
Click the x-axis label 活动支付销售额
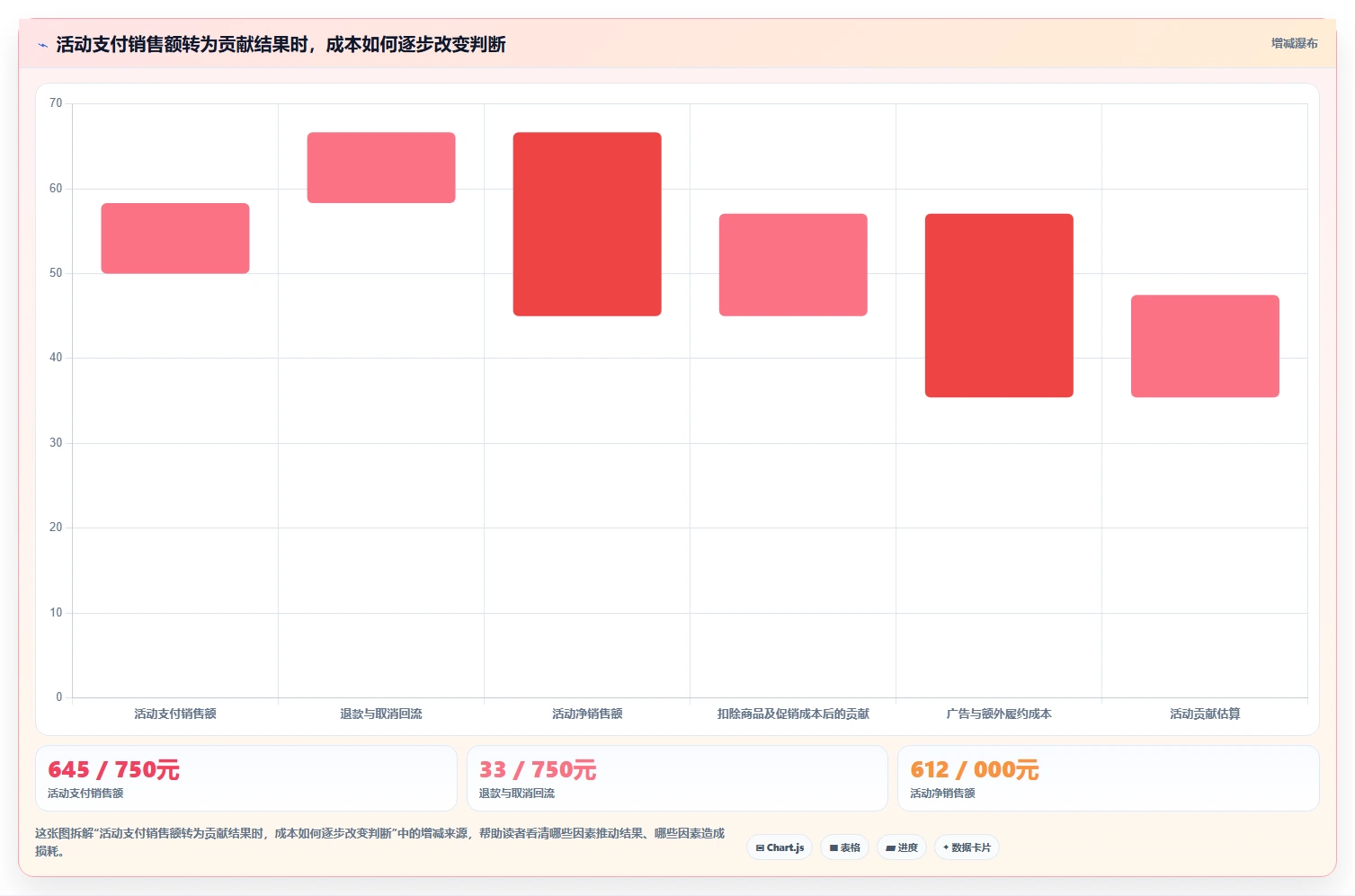coord(175,714)
